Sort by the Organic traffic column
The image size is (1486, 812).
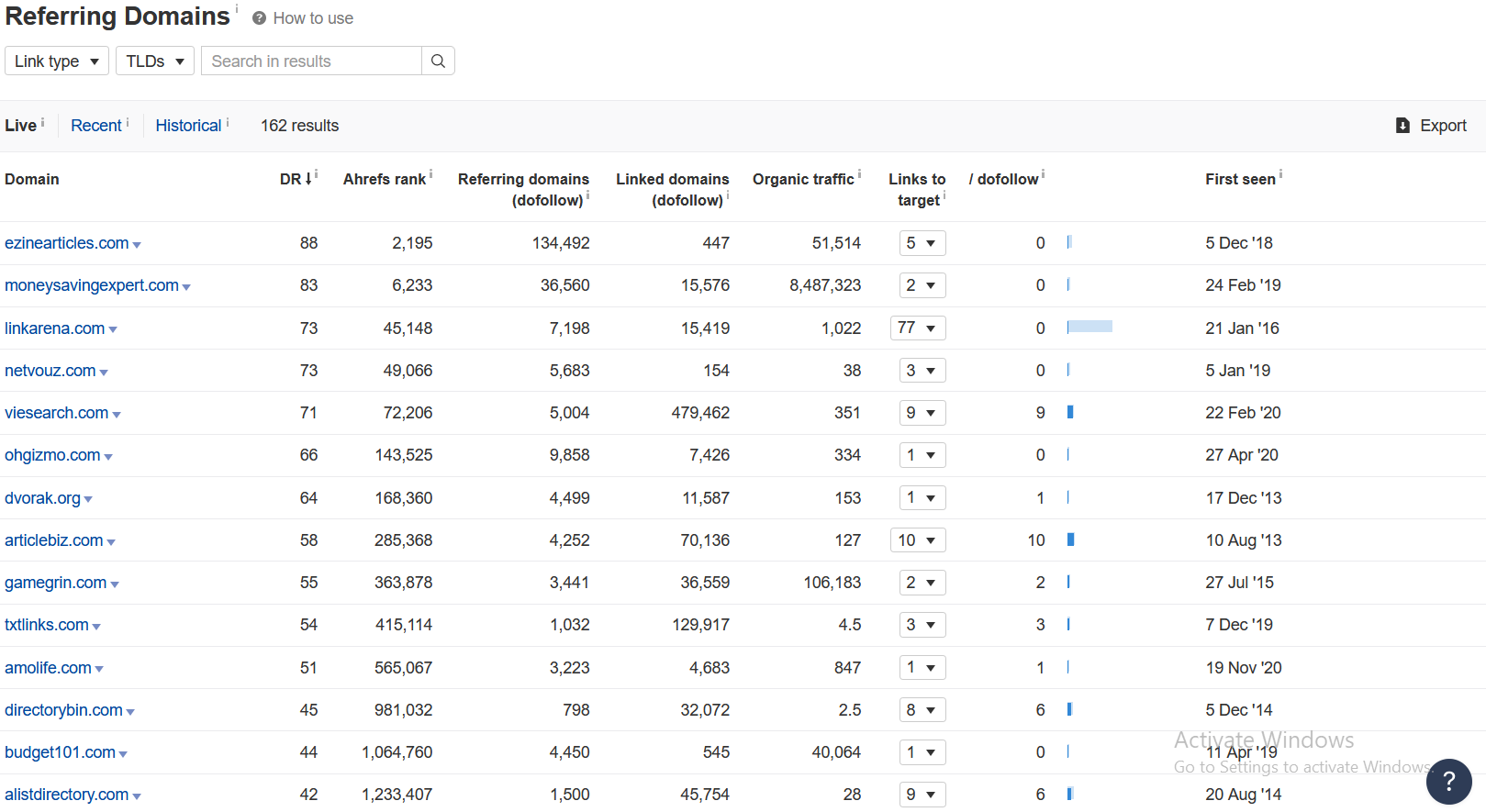tap(803, 179)
